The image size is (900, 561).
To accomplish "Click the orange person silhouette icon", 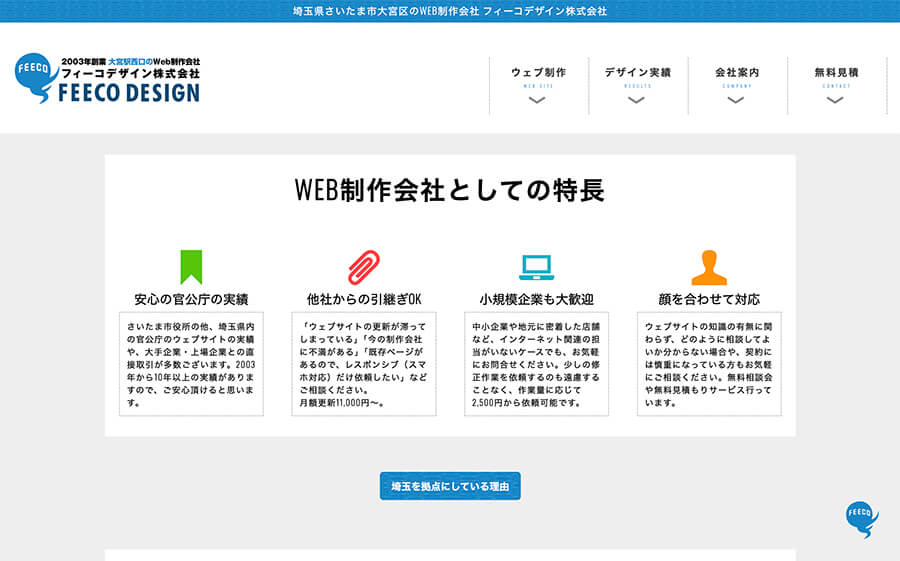I will tap(709, 267).
